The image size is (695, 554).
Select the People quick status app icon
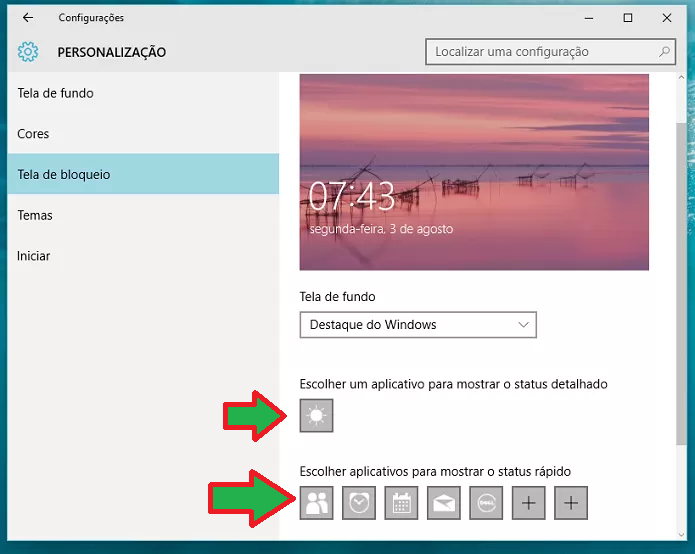click(316, 503)
